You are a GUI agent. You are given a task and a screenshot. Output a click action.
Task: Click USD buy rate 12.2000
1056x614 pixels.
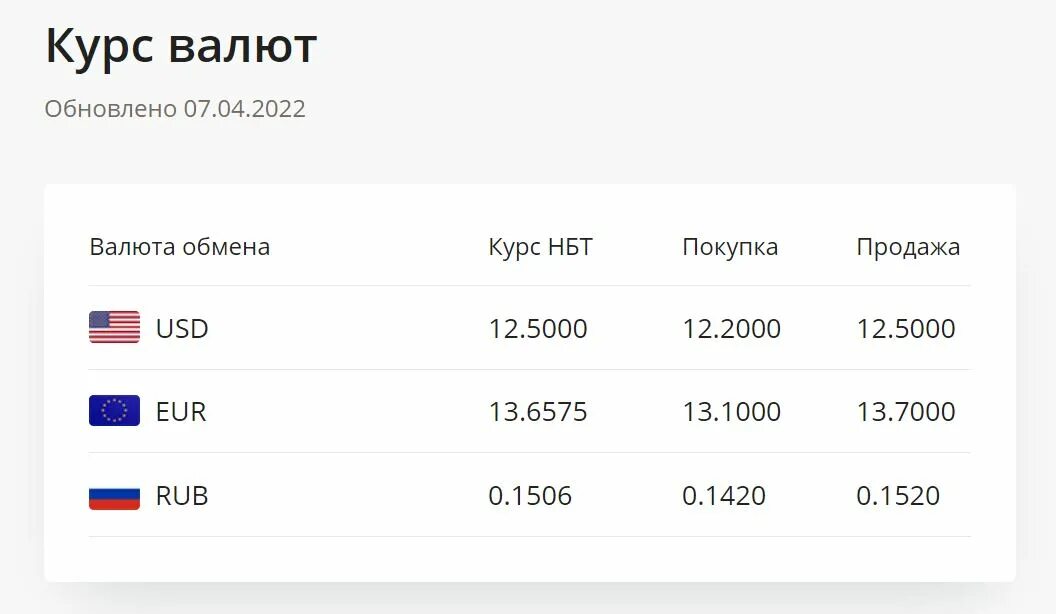tap(731, 328)
